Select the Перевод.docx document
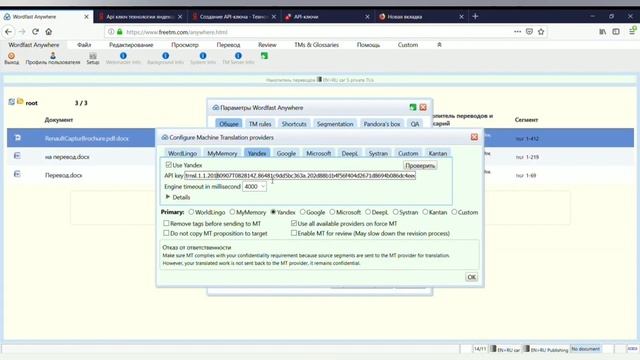Image resolution: width=640 pixels, height=360 pixels. (64, 175)
